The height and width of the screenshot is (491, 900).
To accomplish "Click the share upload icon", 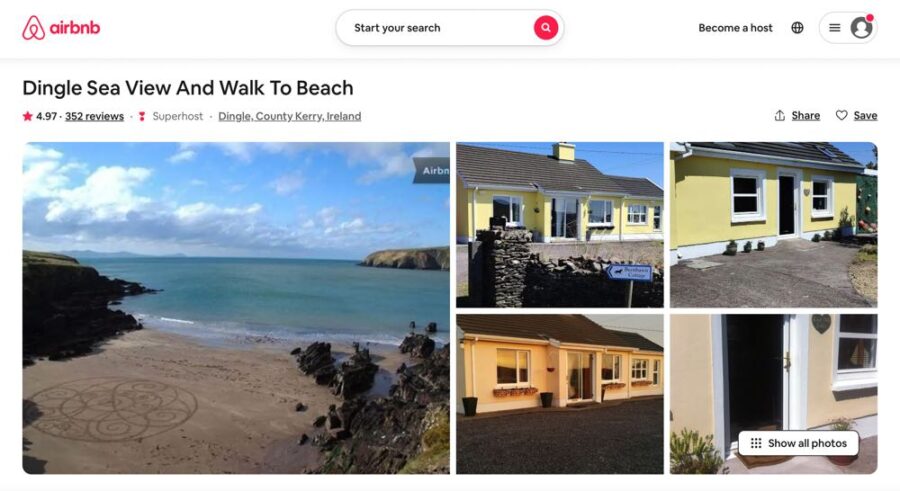I will 779,115.
